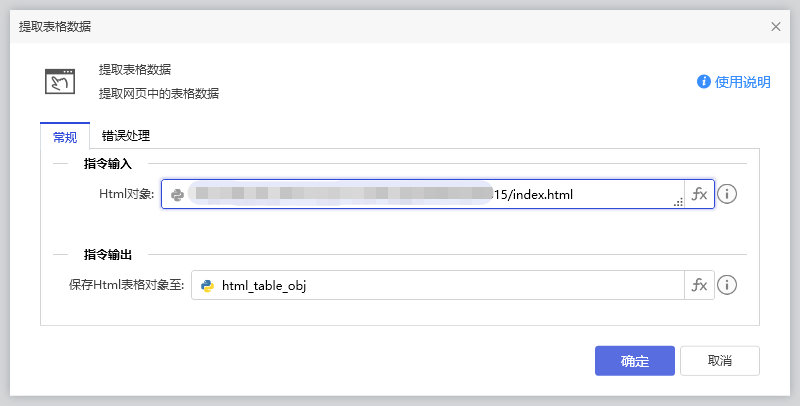The height and width of the screenshot is (406, 800).
Task: Click Python icon before html_table_obj variable
Action: tap(207, 286)
